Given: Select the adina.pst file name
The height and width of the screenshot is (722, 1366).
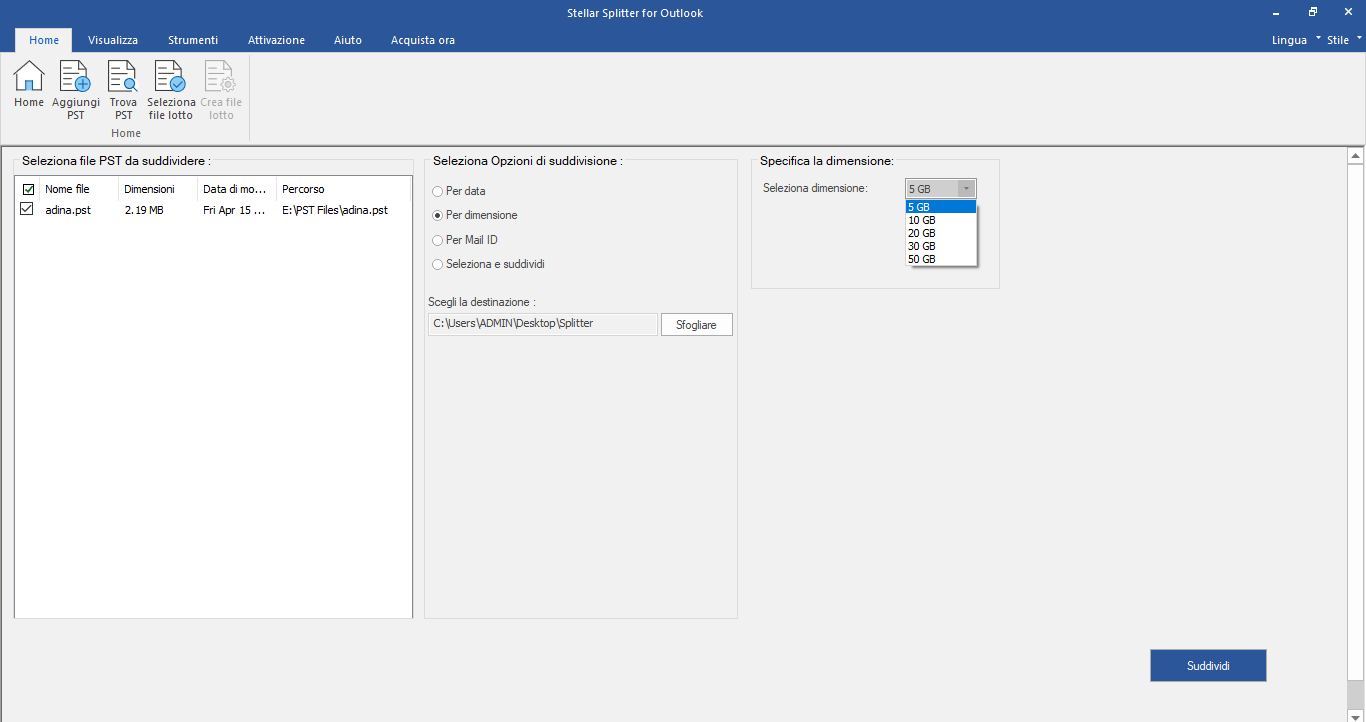Looking at the screenshot, I should (68, 210).
